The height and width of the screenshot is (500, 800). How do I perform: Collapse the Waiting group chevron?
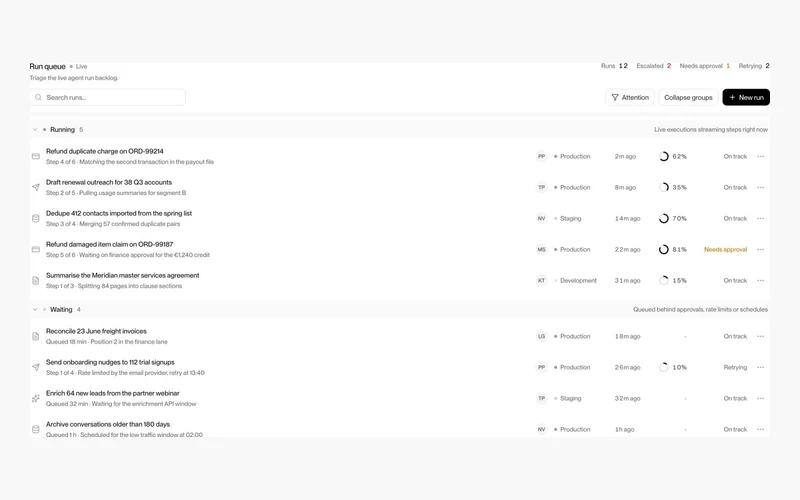coord(35,310)
